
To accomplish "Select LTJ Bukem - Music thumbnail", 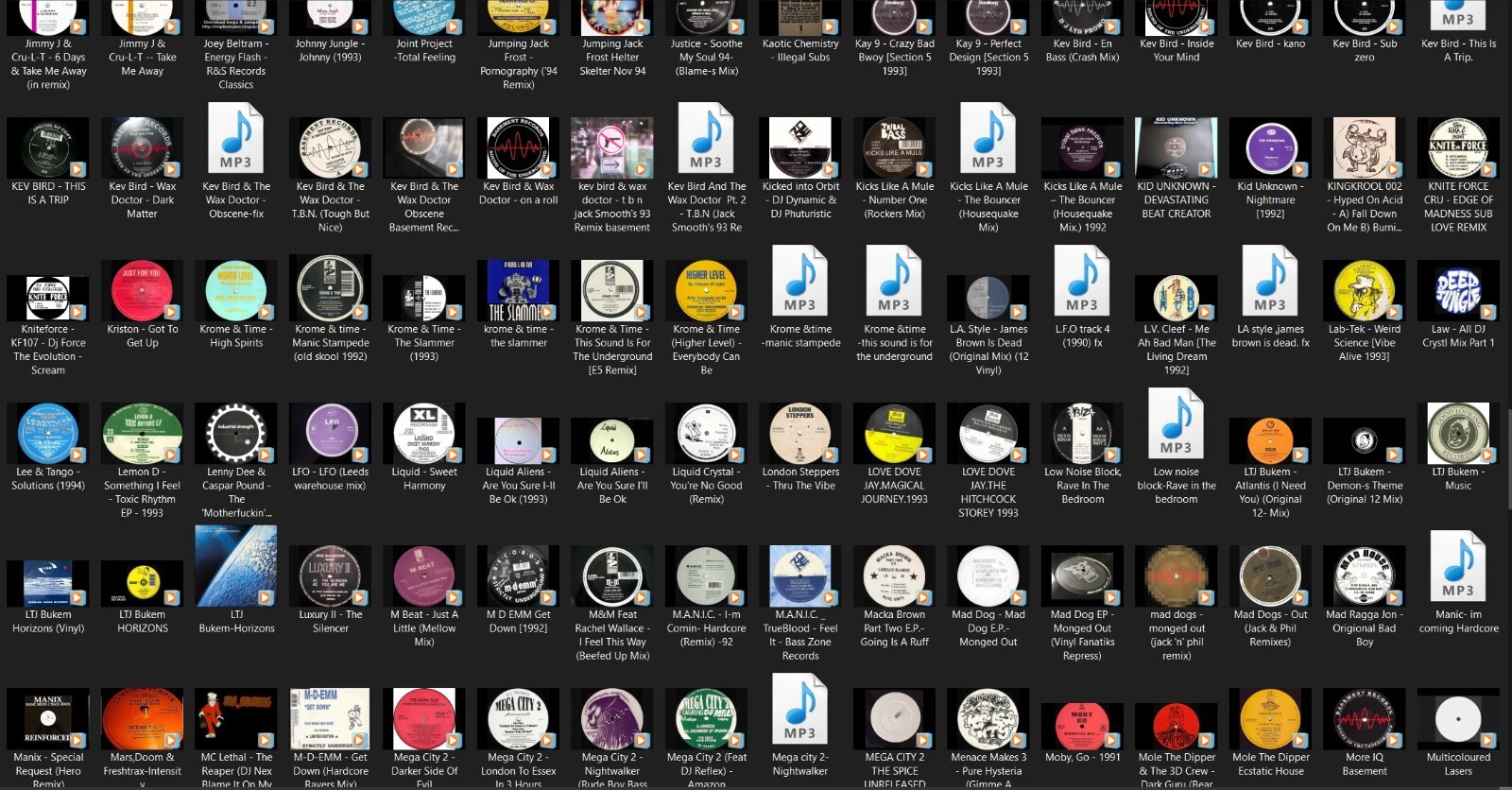I will [1458, 434].
